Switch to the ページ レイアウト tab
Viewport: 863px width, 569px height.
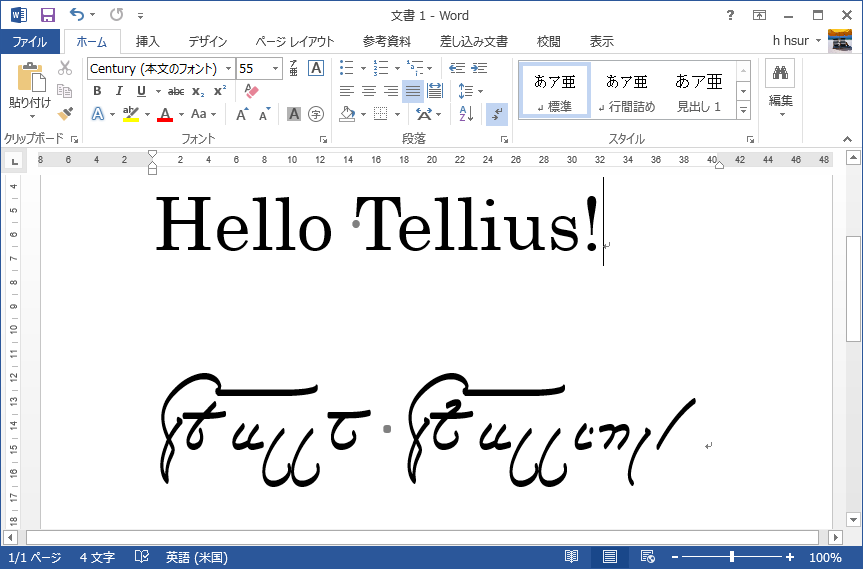pos(294,42)
